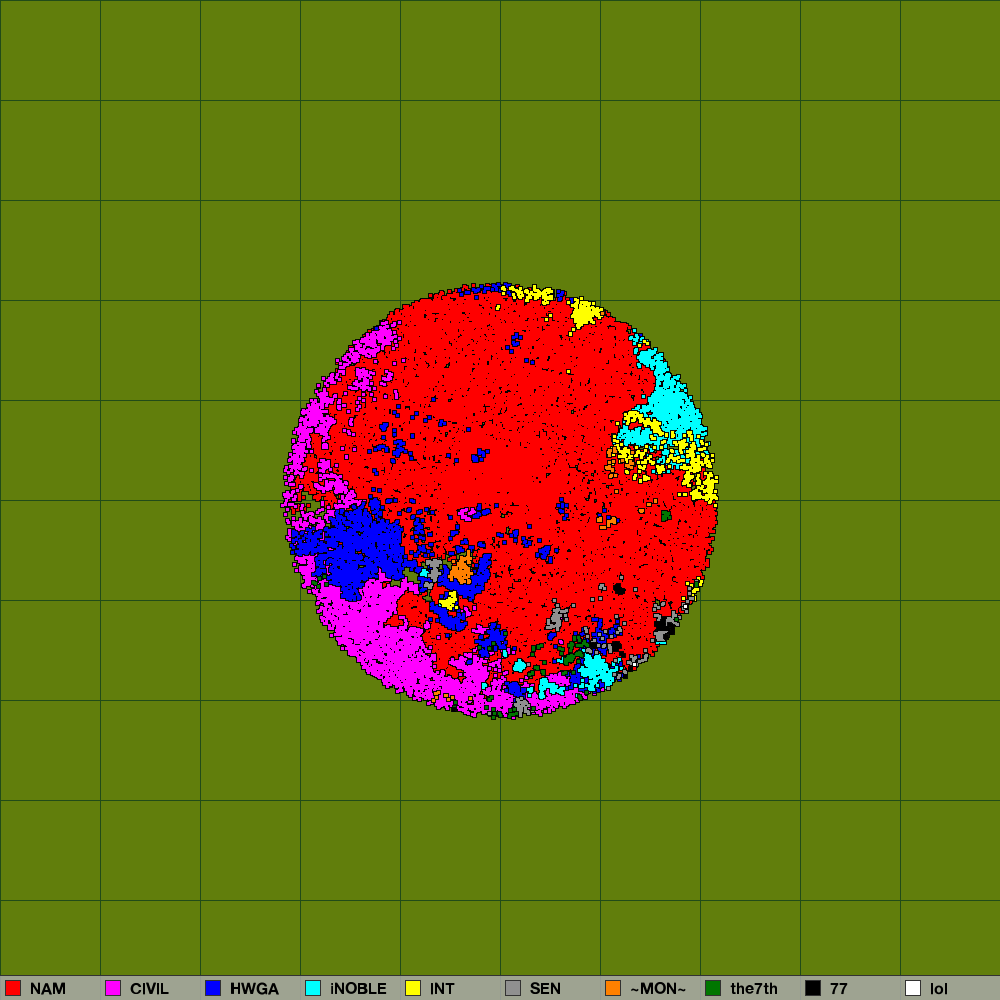Click the red NAM color swatch
Screen dimensions: 1000x1000
[13, 988]
